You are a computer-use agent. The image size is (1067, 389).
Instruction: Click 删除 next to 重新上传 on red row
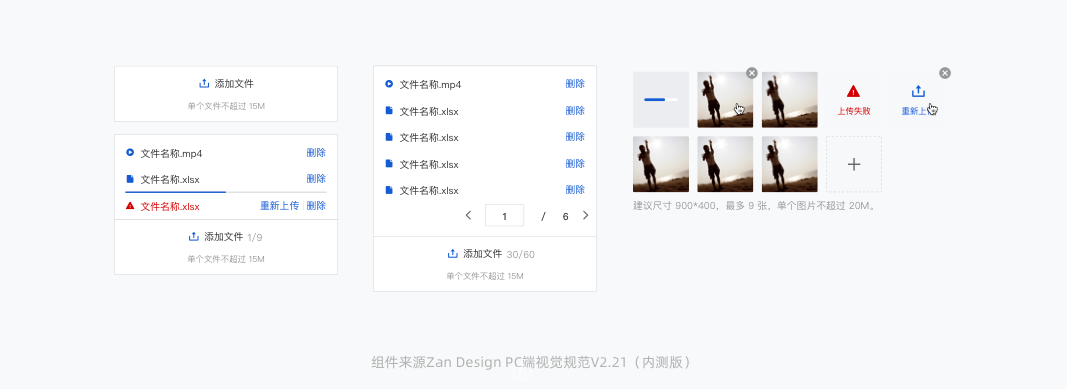[x=316, y=205]
